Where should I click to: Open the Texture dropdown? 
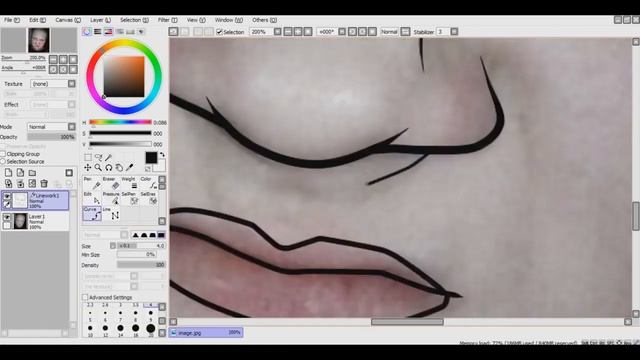[72, 84]
